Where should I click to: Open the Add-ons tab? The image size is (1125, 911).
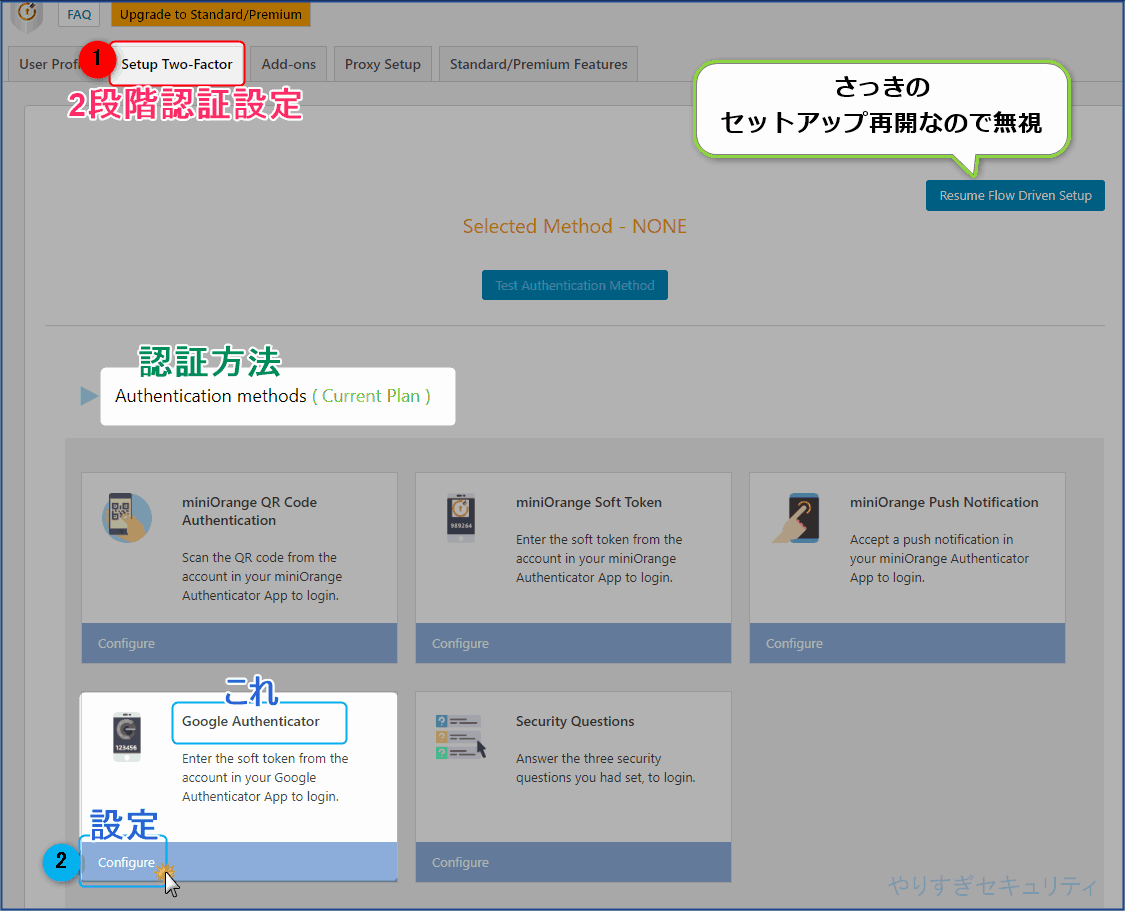click(x=288, y=64)
